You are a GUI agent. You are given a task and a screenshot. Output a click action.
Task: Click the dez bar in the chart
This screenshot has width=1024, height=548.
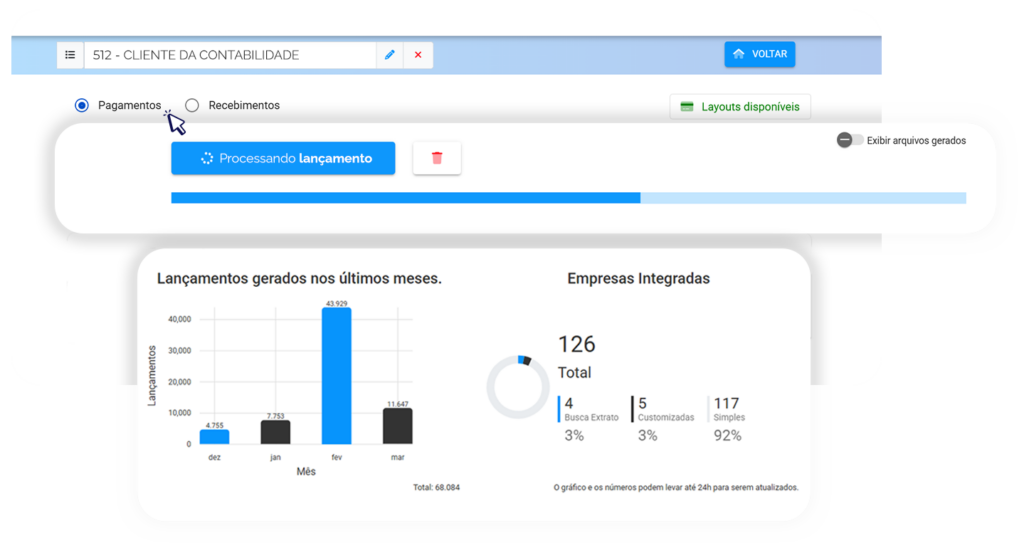point(214,437)
